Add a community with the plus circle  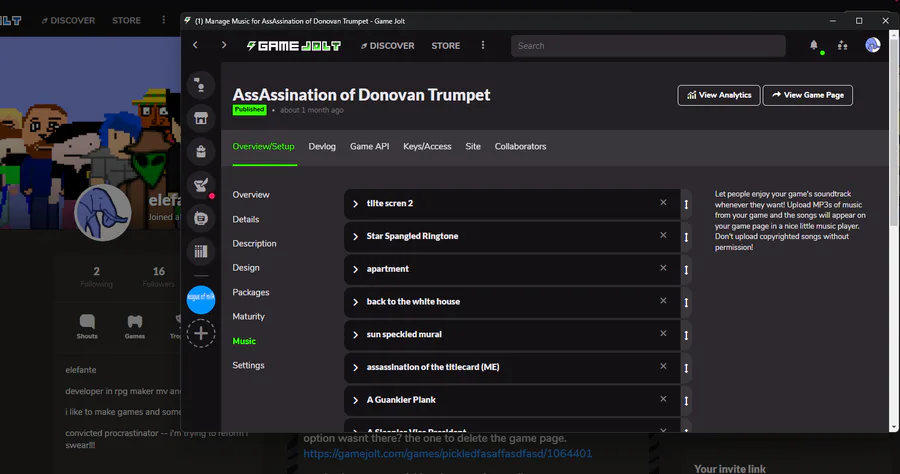pos(200,333)
